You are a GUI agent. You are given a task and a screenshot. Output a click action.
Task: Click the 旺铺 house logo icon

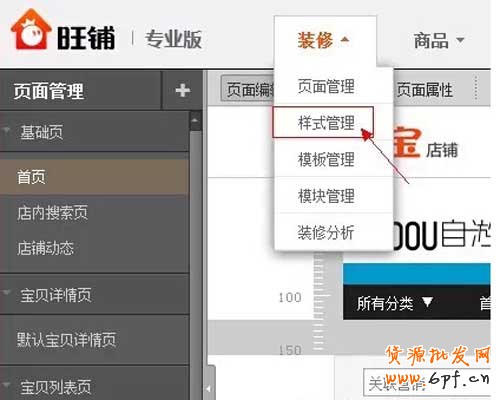31,30
